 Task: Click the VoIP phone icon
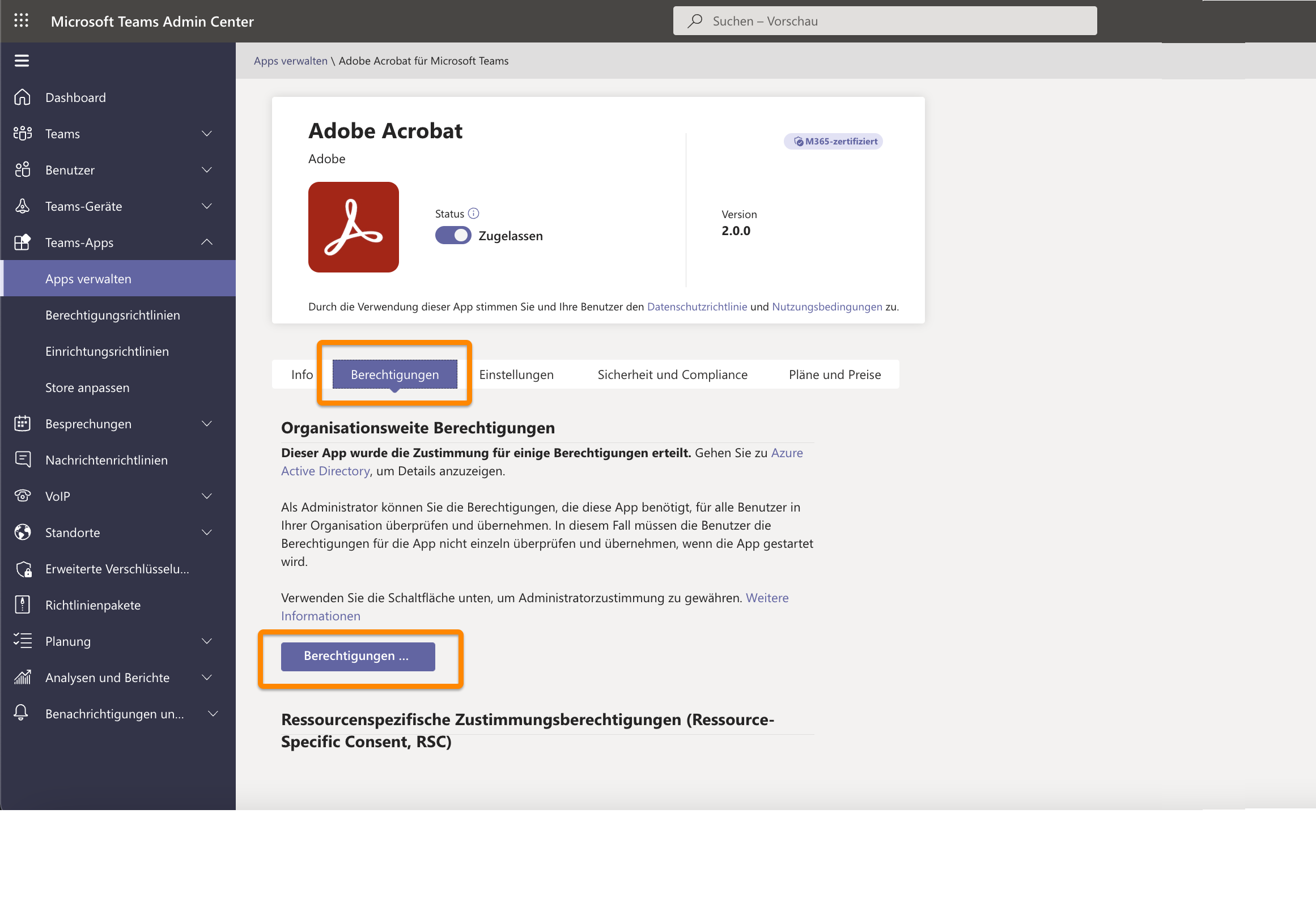tap(22, 496)
